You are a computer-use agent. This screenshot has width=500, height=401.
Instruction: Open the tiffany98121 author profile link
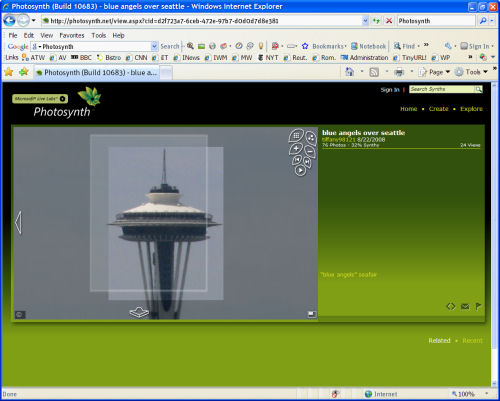pyautogui.click(x=339, y=139)
